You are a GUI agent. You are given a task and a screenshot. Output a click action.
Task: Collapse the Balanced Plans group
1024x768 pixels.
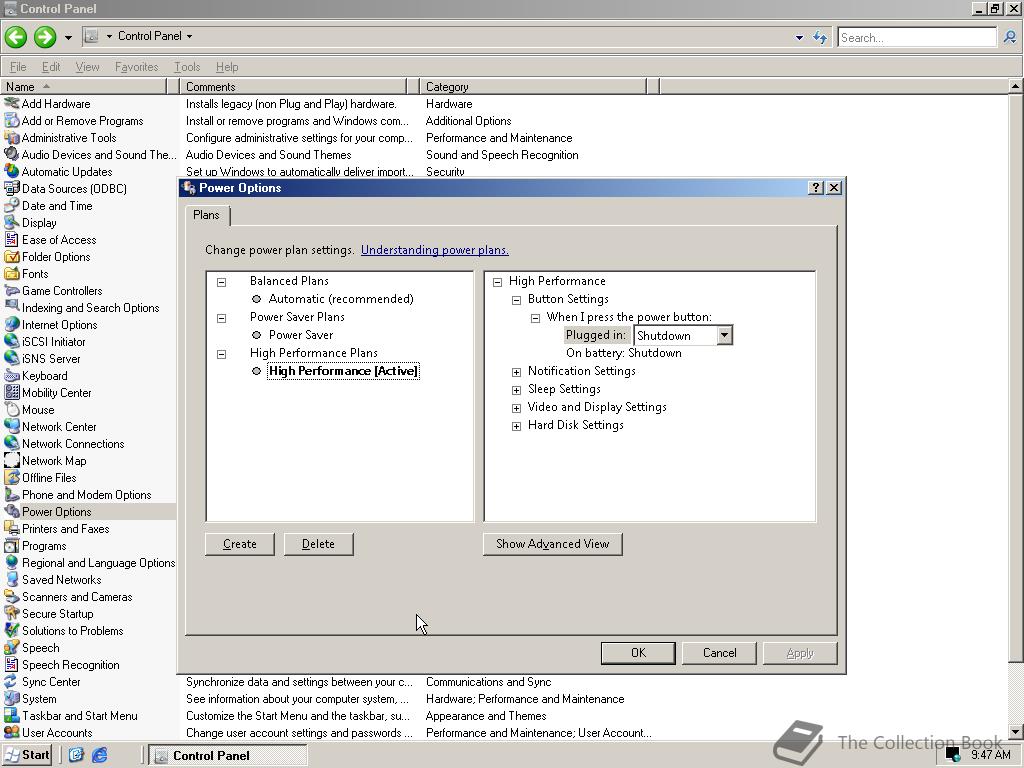pyautogui.click(x=221, y=282)
